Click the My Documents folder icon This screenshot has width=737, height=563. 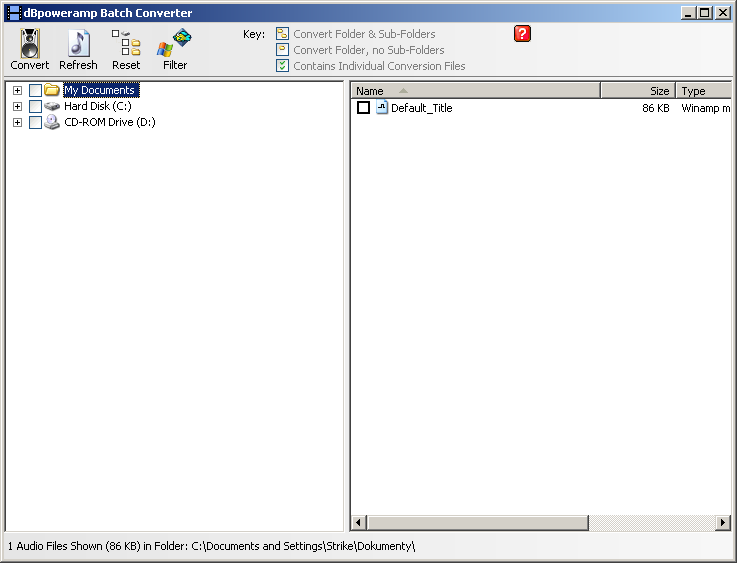coord(52,89)
